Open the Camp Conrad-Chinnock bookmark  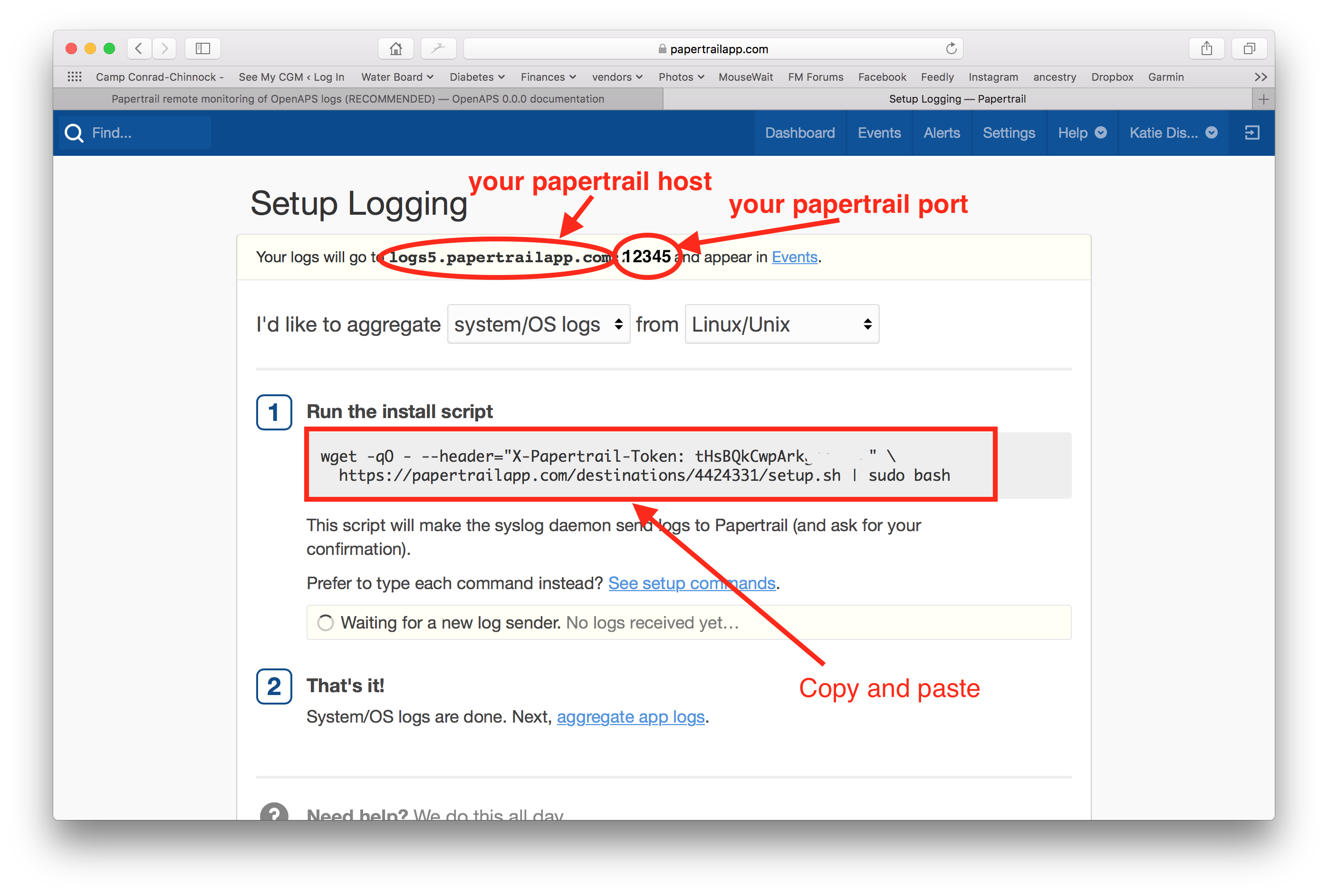click(x=159, y=76)
